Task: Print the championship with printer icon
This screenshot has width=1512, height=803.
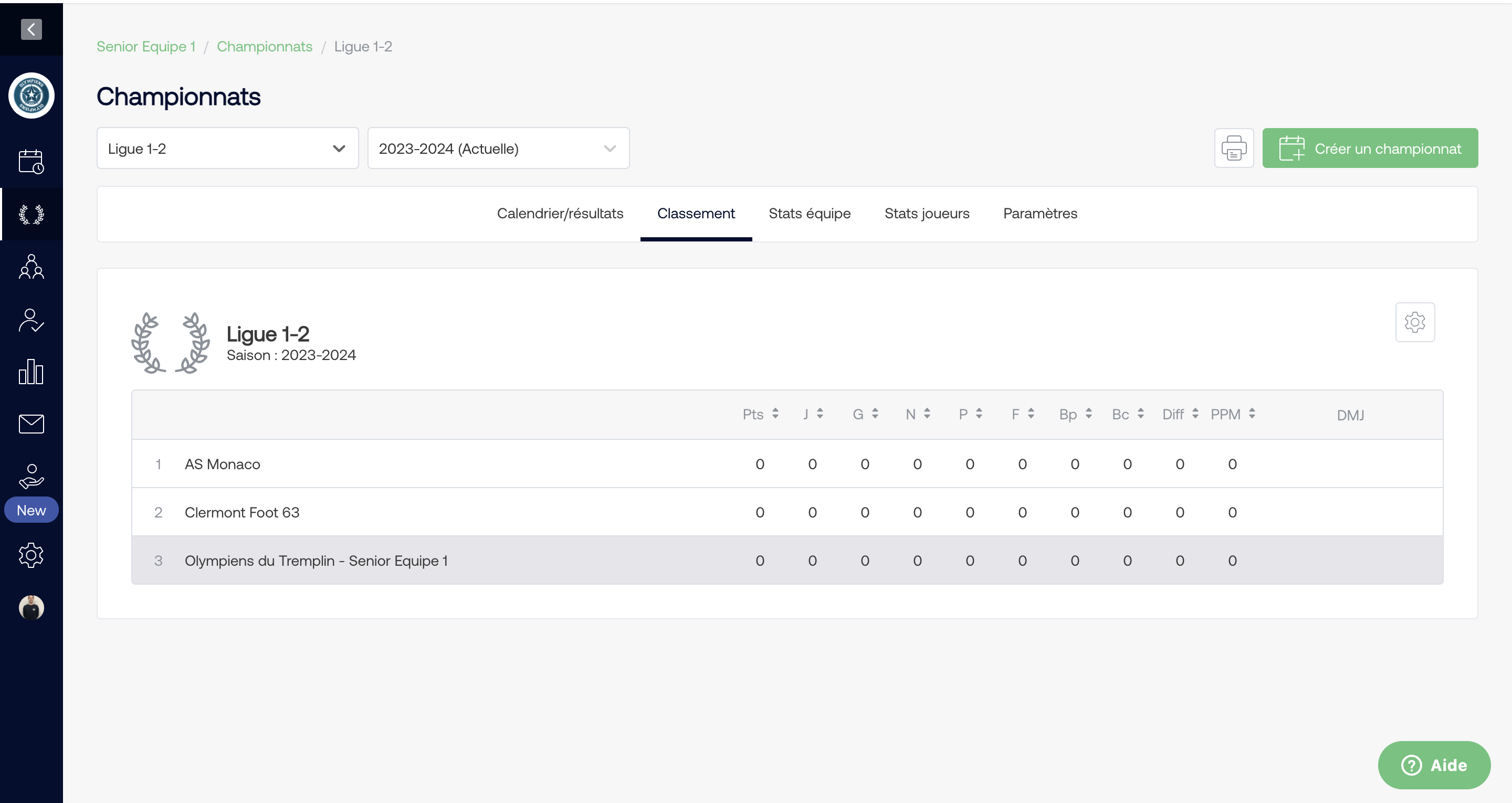Action: (x=1234, y=148)
